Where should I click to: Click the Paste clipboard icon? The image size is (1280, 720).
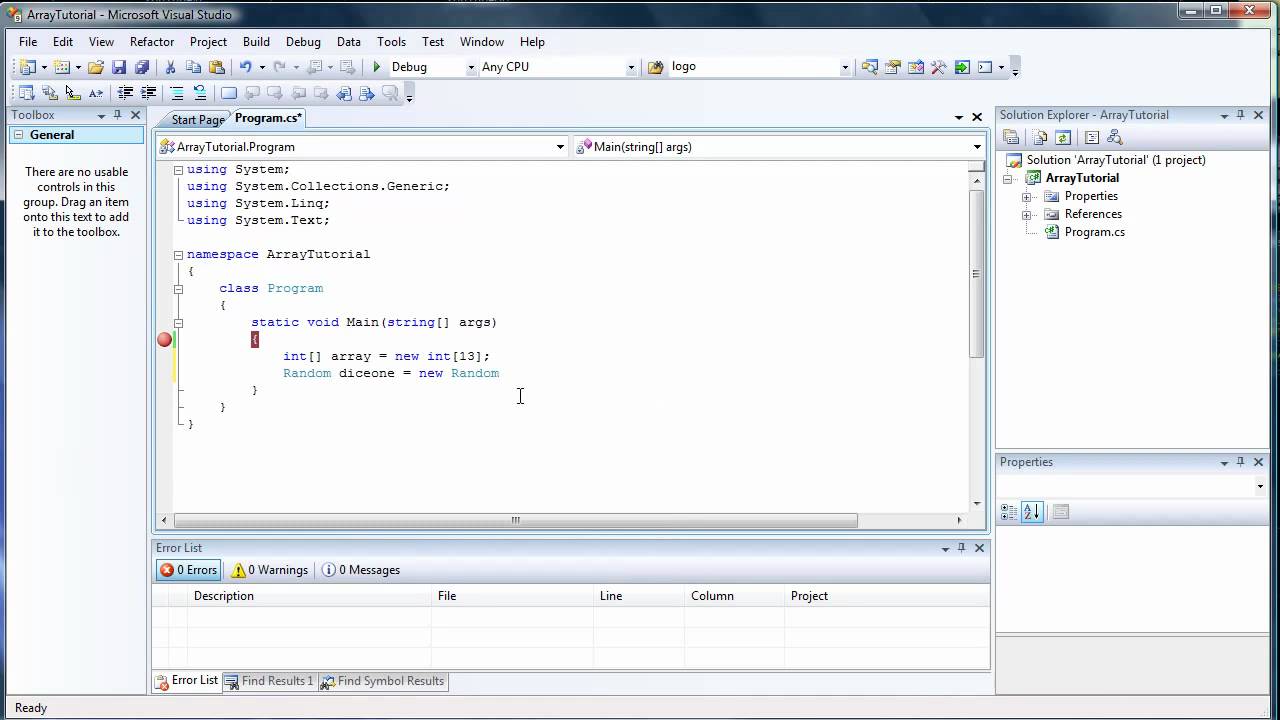pos(216,67)
